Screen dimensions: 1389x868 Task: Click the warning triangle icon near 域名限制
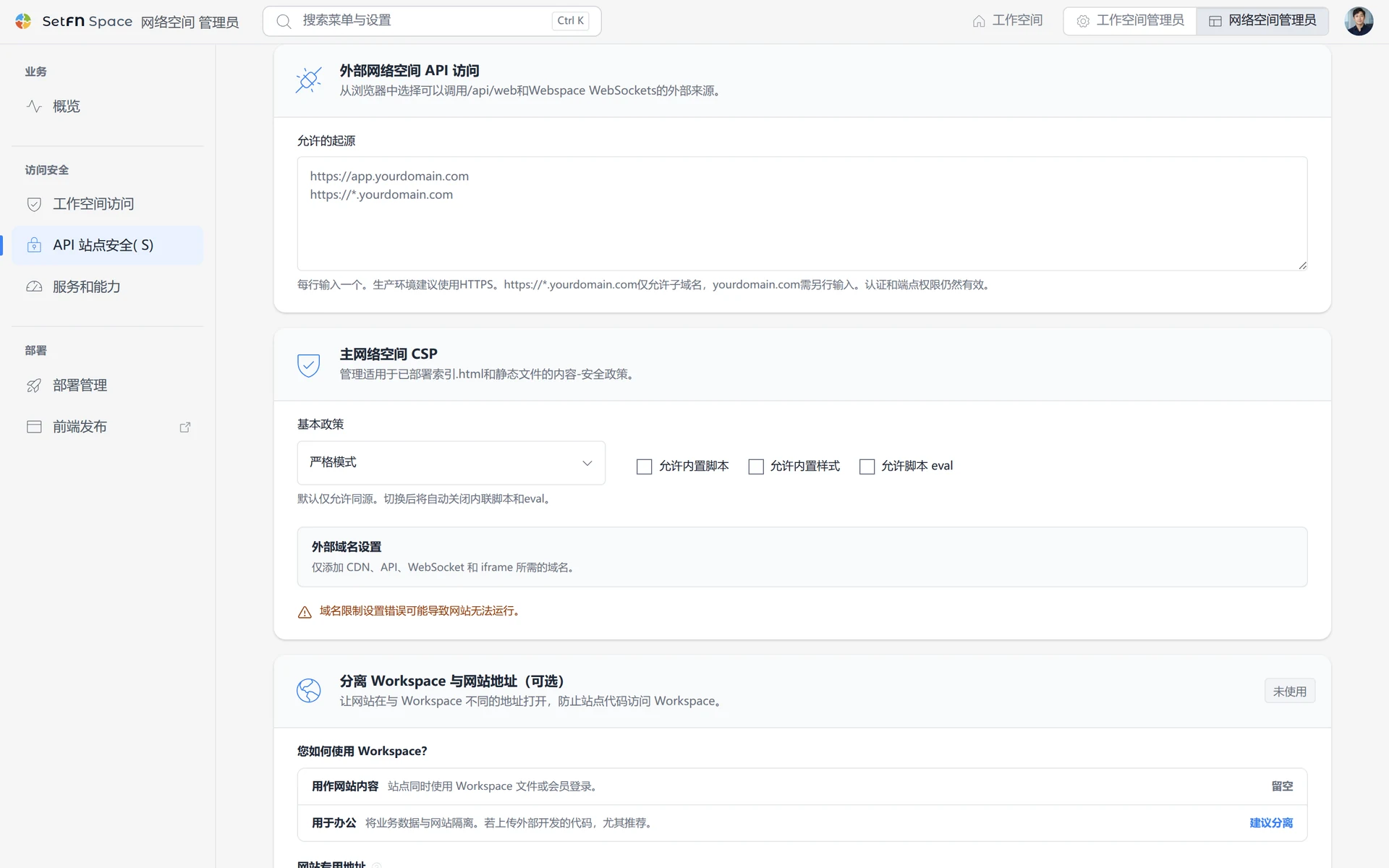tap(305, 612)
